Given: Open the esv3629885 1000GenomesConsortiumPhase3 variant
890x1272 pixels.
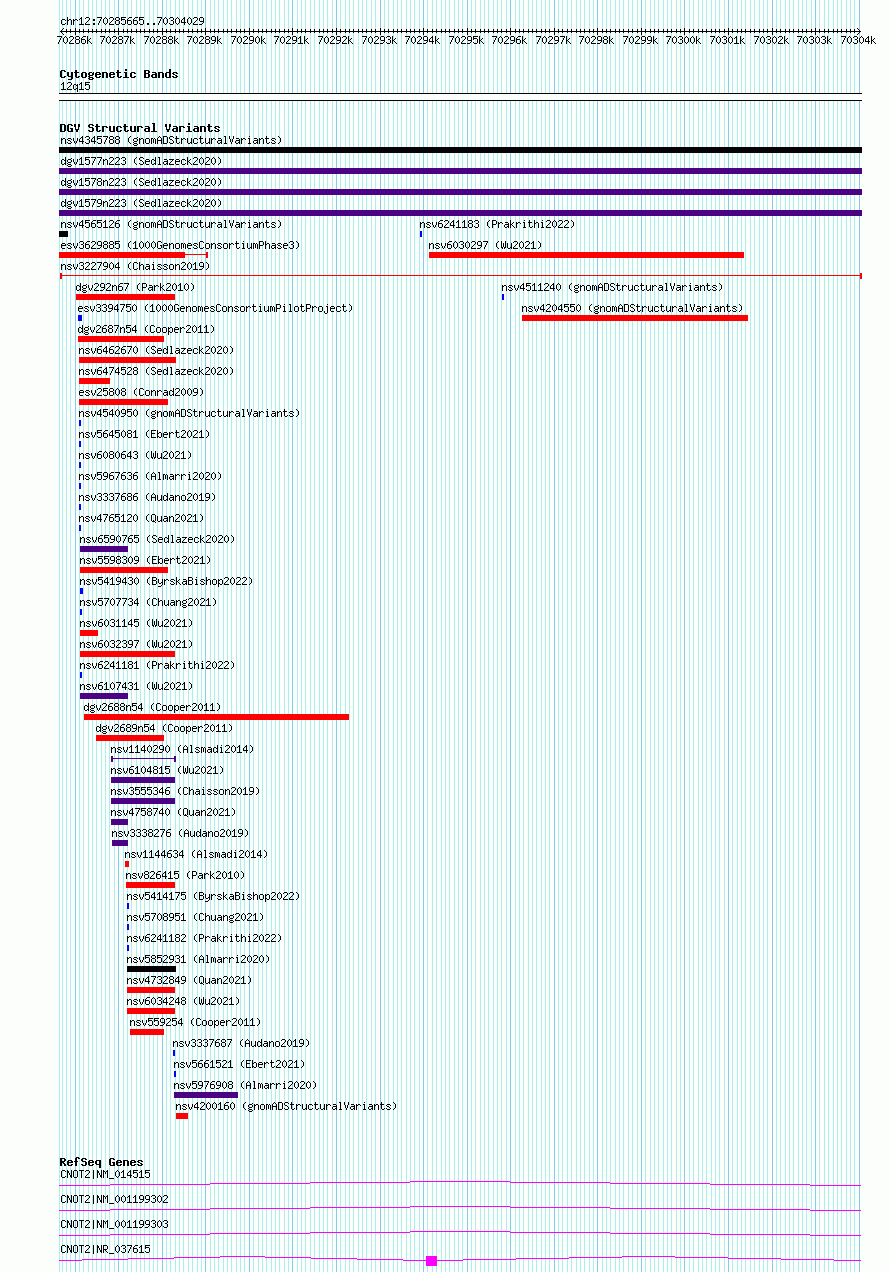Looking at the screenshot, I should click(x=180, y=245).
